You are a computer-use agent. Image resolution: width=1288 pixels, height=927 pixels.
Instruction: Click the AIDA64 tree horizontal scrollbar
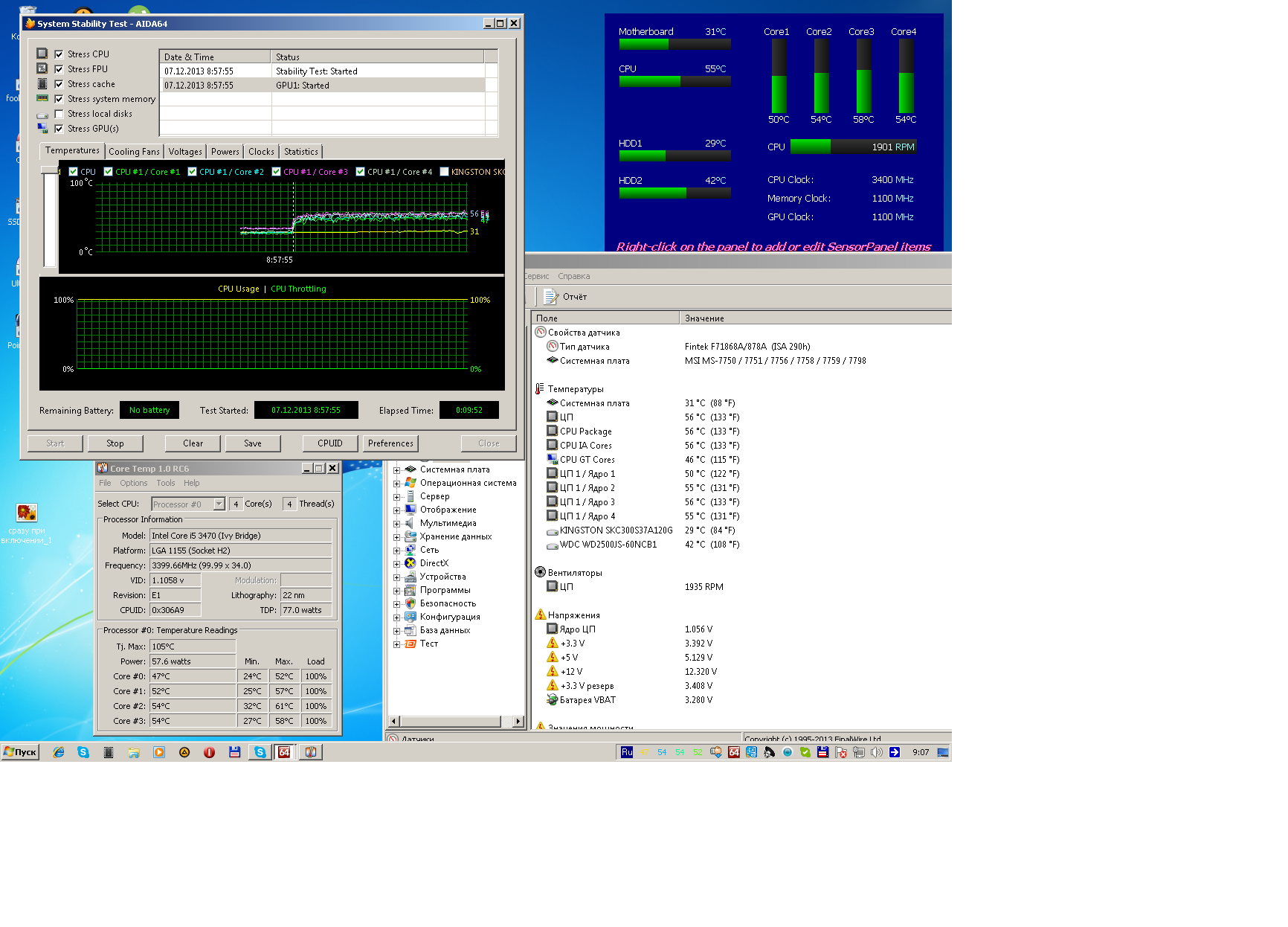[x=456, y=721]
